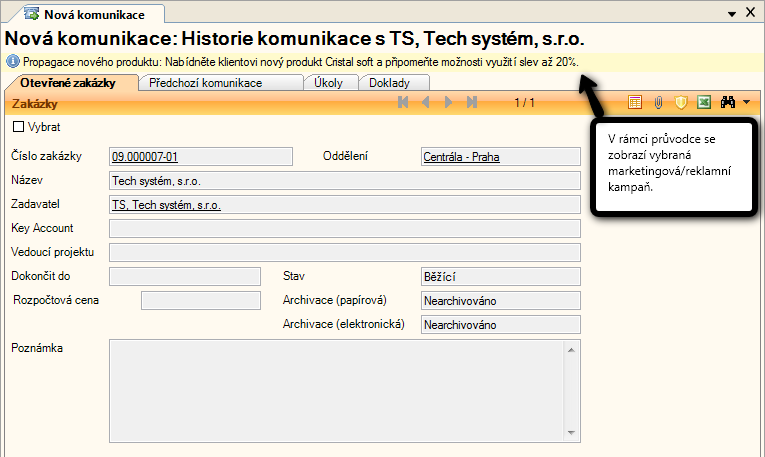Jump to the last record in Zakázky
The image size is (765, 457).
click(472, 103)
